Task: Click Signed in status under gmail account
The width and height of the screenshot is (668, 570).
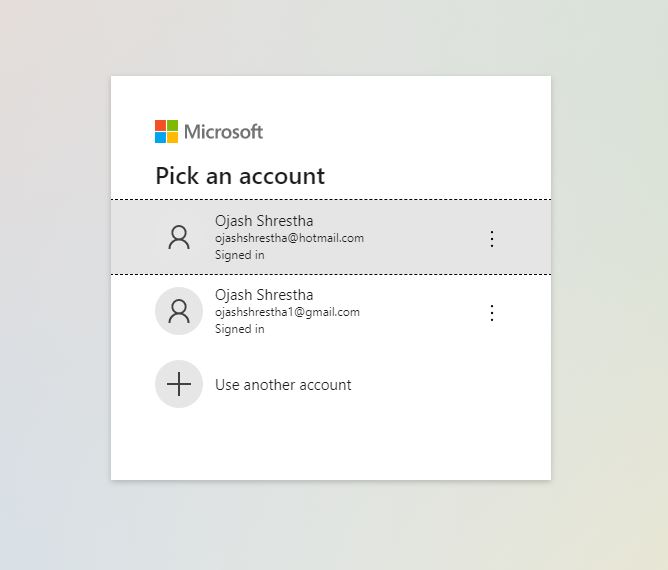Action: pos(240,329)
